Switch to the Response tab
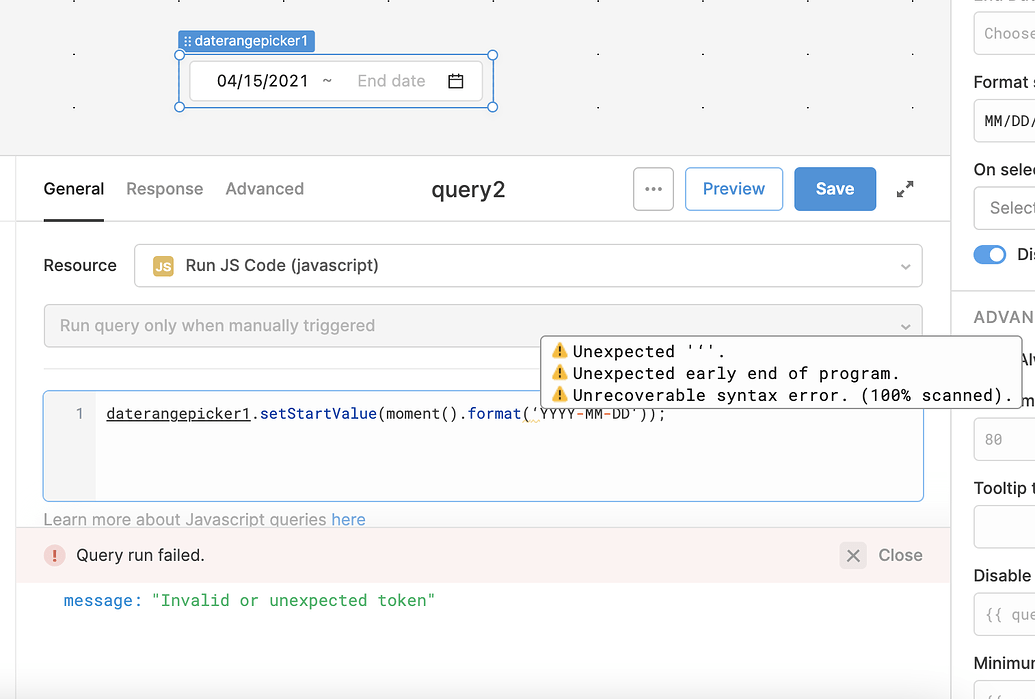 pos(165,189)
